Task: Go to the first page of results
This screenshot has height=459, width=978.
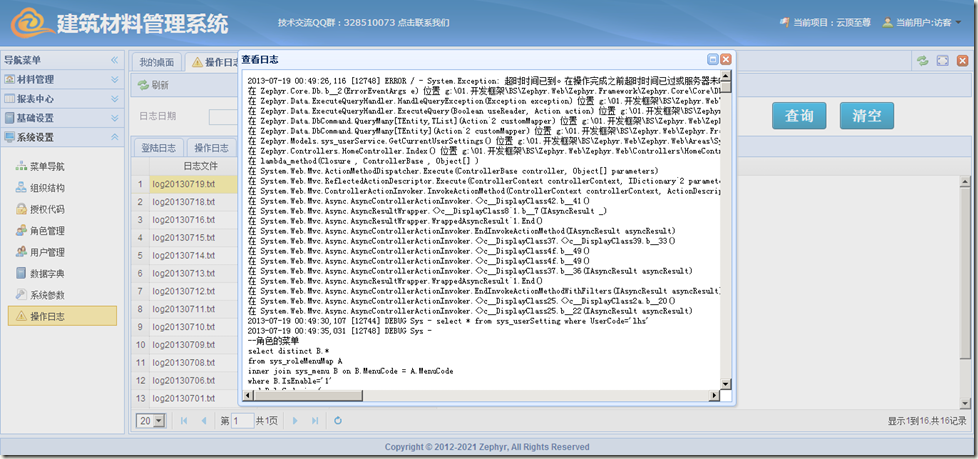Action: 184,421
